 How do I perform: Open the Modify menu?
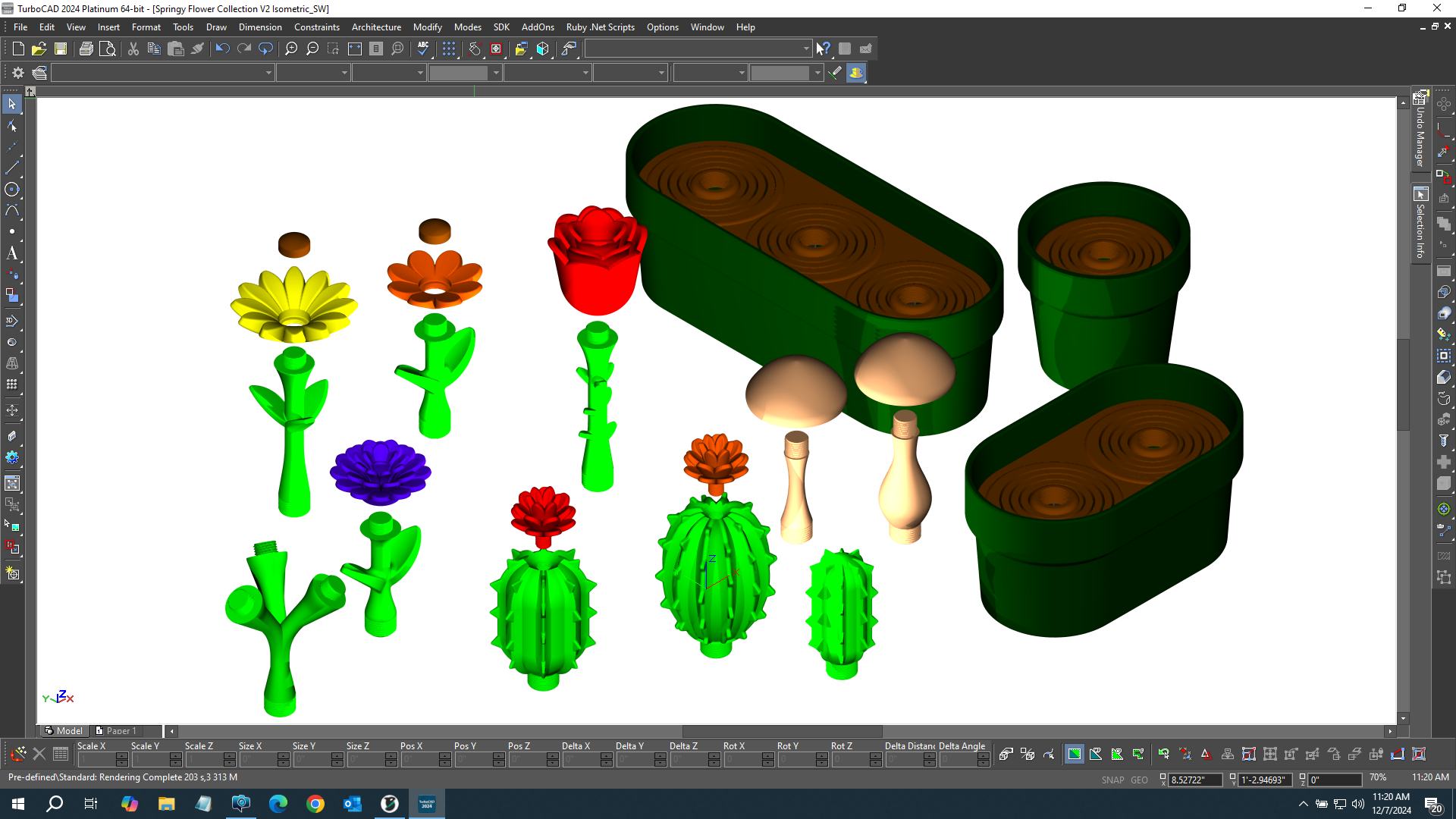coord(427,27)
